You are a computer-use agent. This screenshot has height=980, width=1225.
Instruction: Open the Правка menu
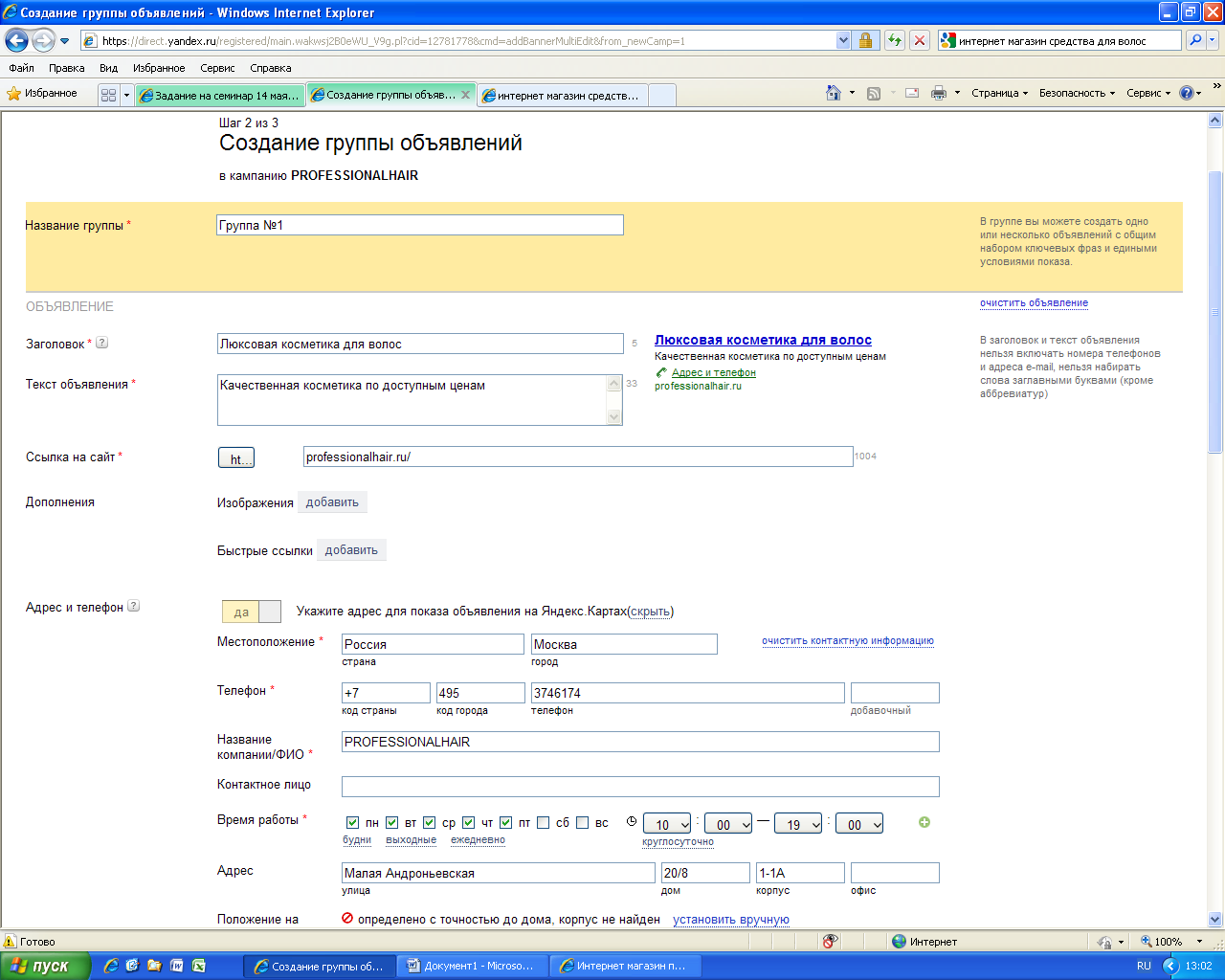coord(67,68)
